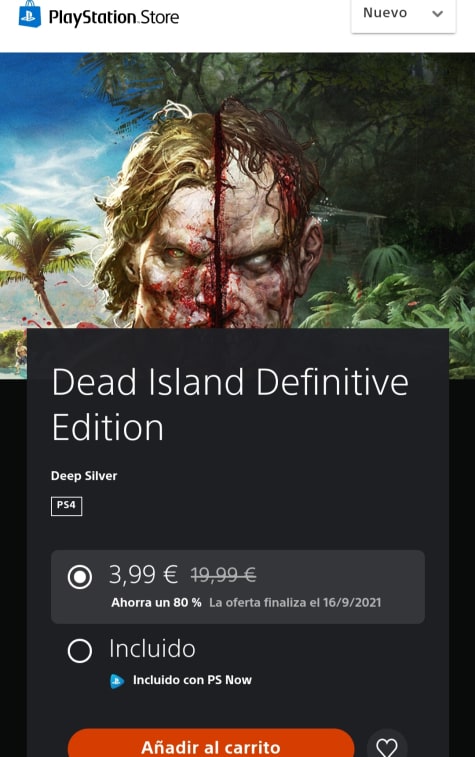475x757 pixels.
Task: Click the chevron arrow next to Nuevo
Action: coord(437,14)
